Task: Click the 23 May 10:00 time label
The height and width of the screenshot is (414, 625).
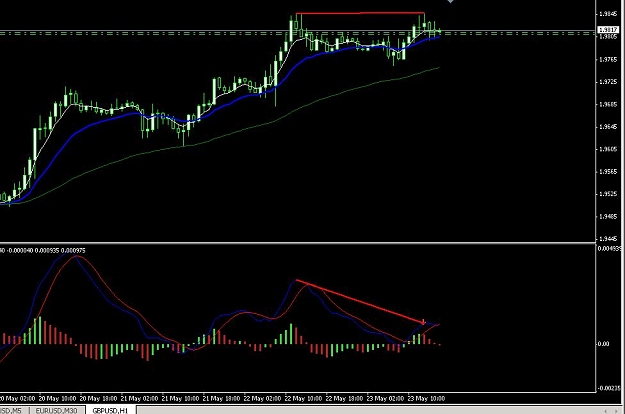Action: pyautogui.click(x=426, y=398)
